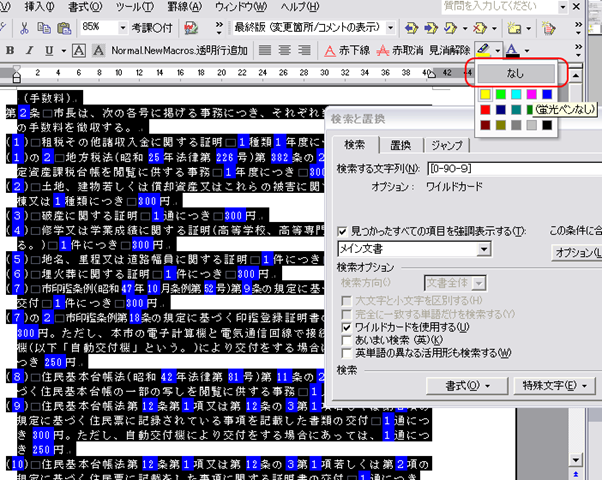602x480 pixels.
Task: Apply character shading (shaded A) icon
Action: pos(98,50)
